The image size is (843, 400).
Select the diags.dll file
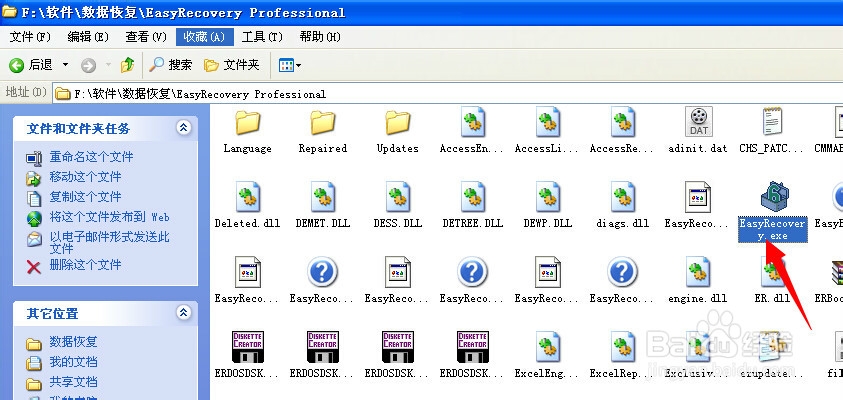(623, 206)
